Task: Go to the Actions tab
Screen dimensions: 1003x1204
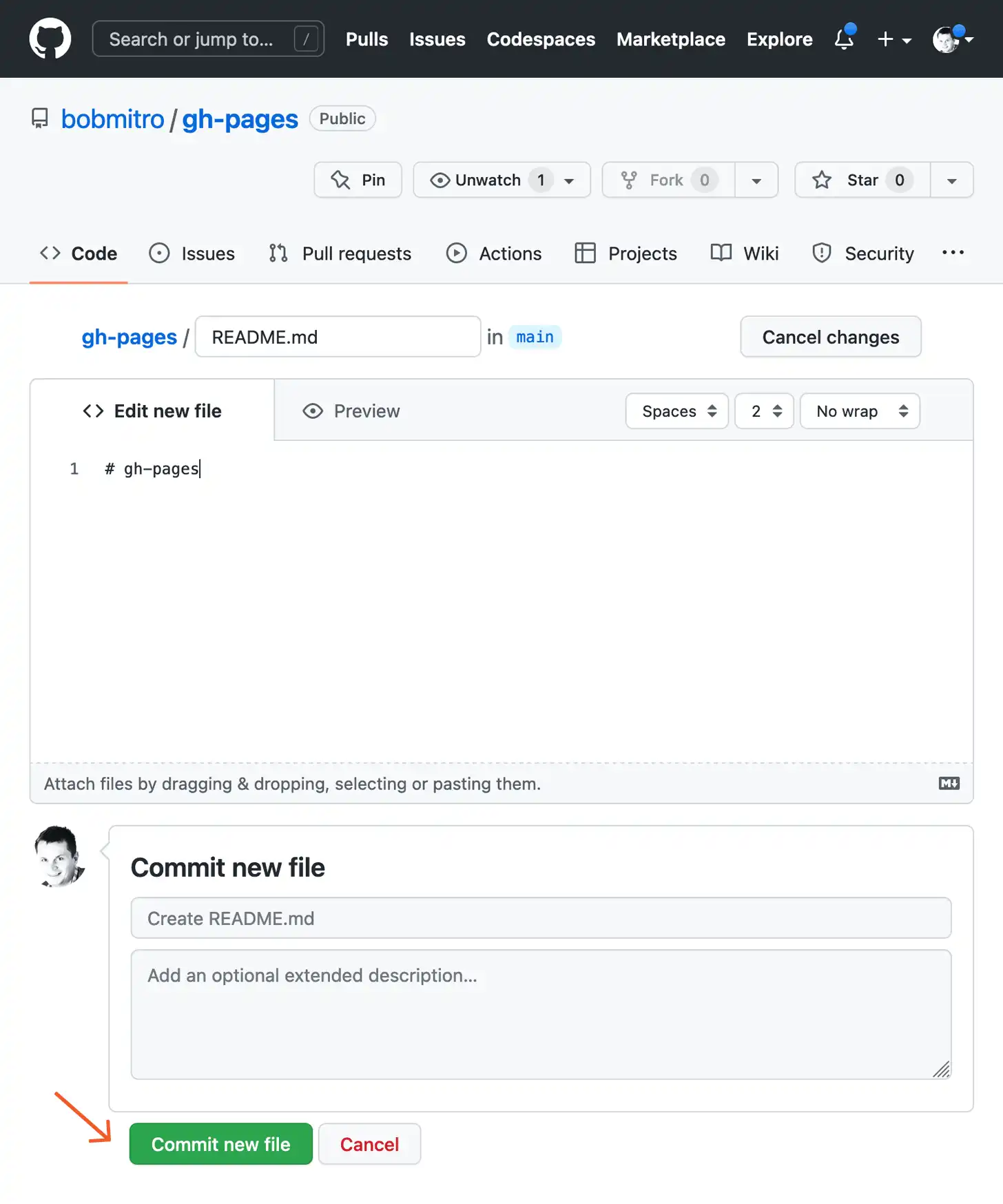Action: 494,253
